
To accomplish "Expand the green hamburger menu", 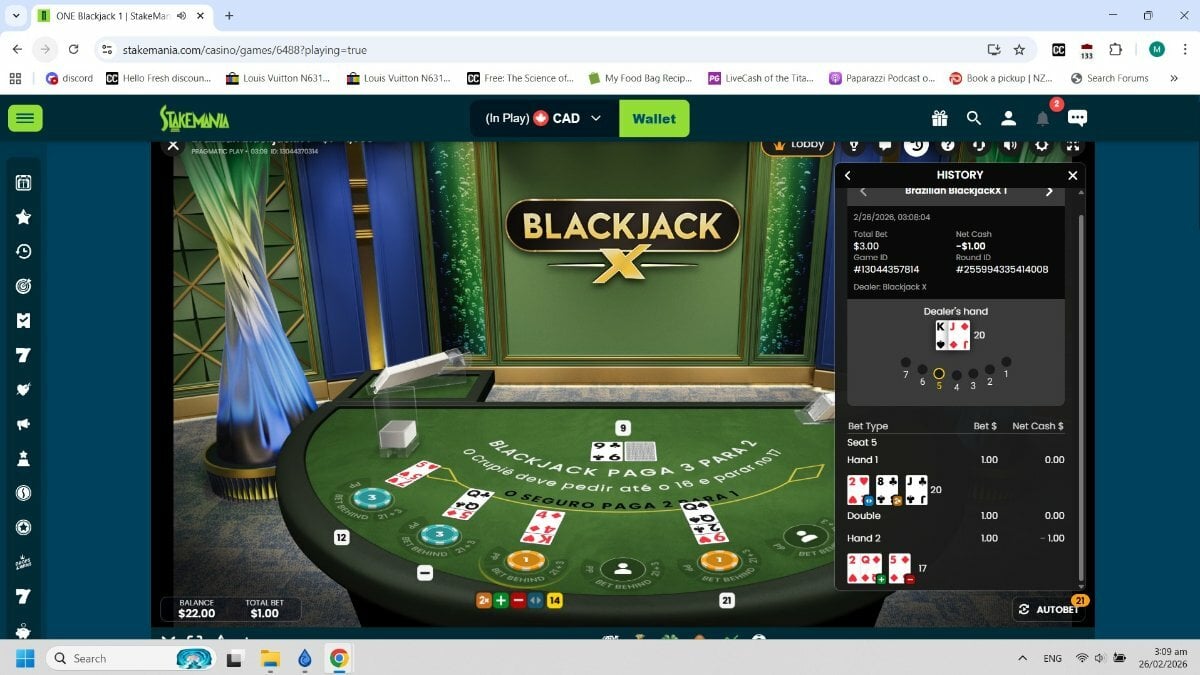I will click(25, 118).
